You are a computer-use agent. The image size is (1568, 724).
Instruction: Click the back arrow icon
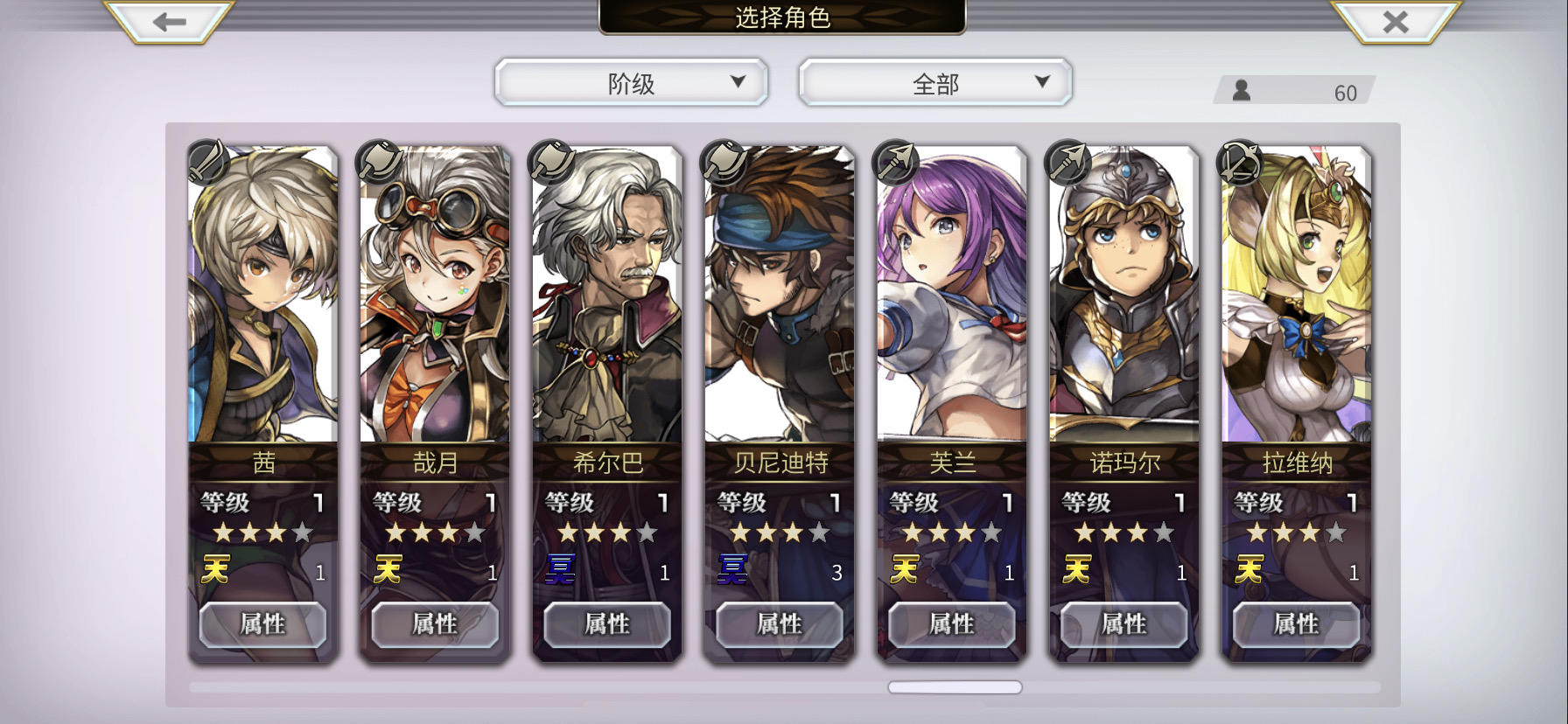click(169, 22)
